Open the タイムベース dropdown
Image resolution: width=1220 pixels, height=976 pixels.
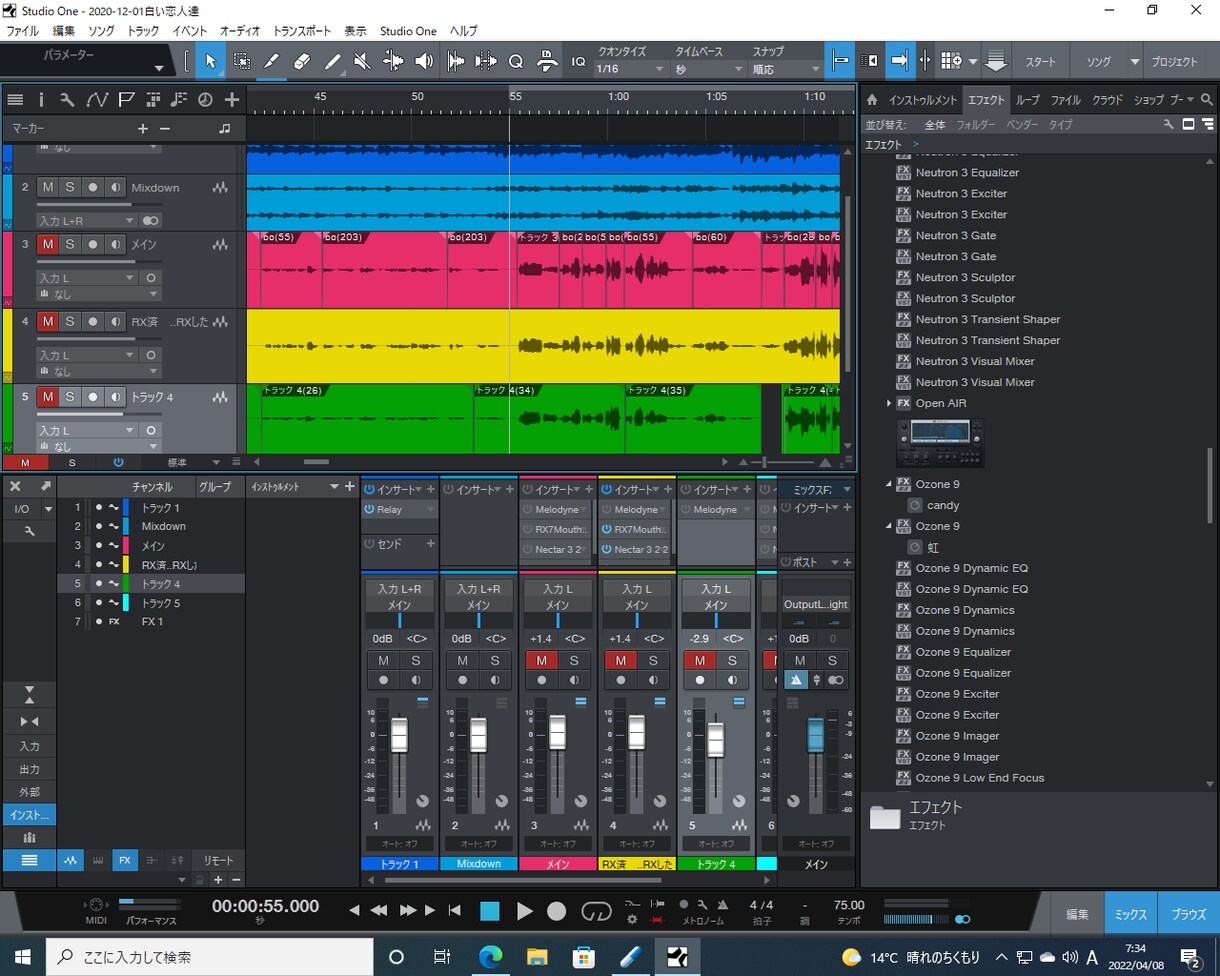click(710, 69)
